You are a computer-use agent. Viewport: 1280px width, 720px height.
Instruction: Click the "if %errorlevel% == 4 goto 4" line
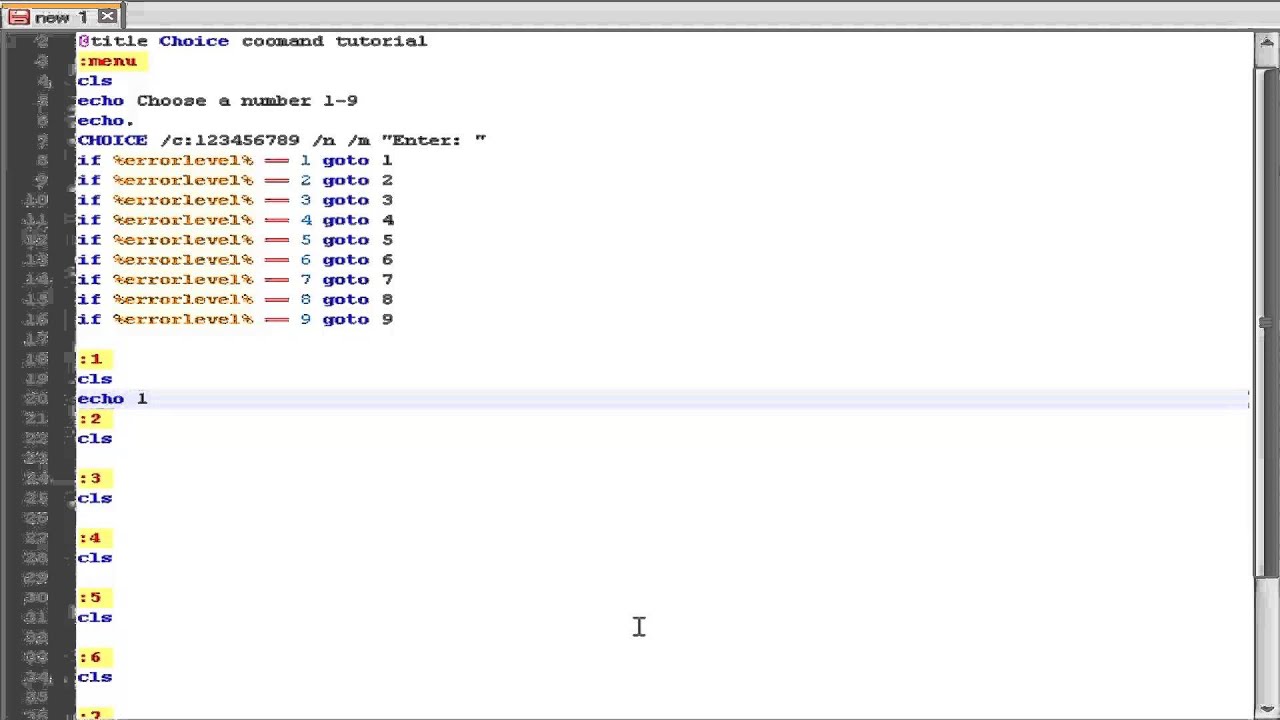coord(235,221)
